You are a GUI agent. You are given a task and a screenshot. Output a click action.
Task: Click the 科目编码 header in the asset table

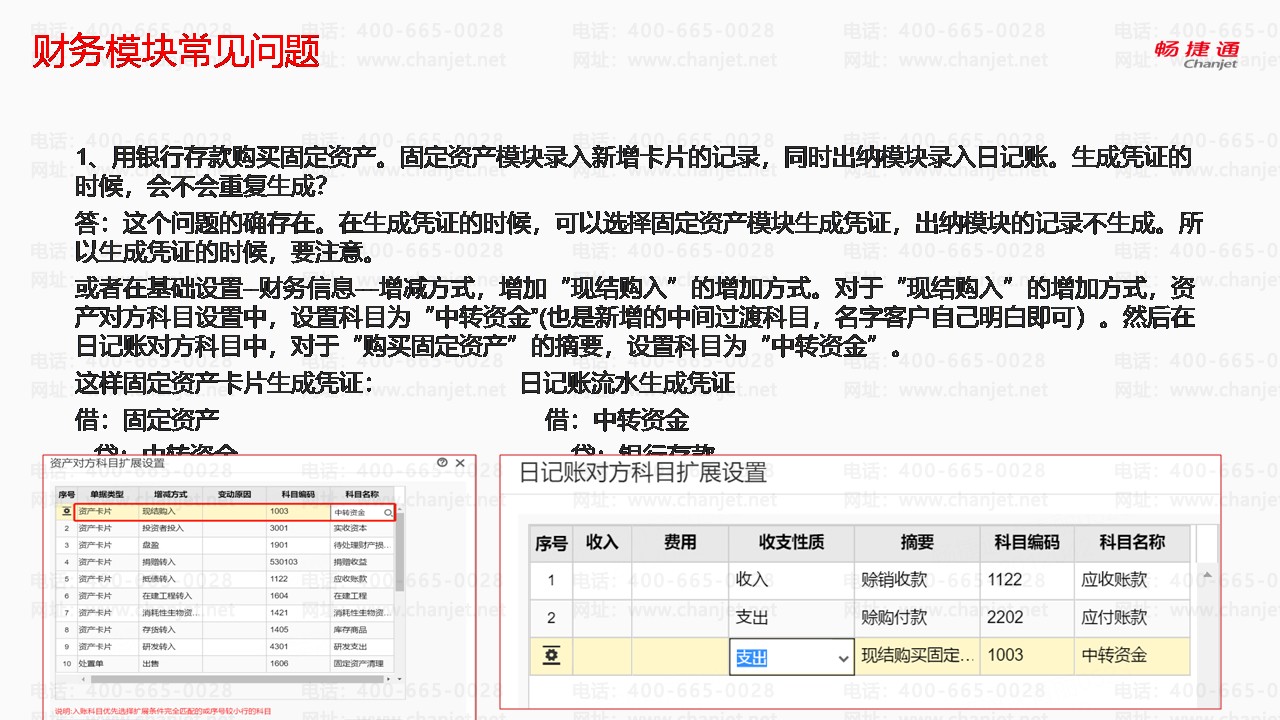coord(298,494)
